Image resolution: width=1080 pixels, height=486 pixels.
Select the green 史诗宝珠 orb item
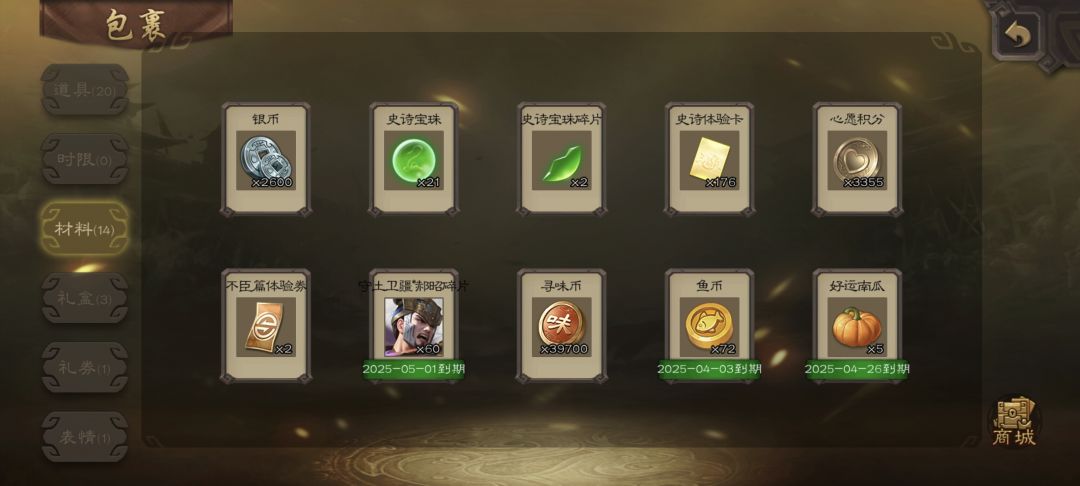coord(413,159)
